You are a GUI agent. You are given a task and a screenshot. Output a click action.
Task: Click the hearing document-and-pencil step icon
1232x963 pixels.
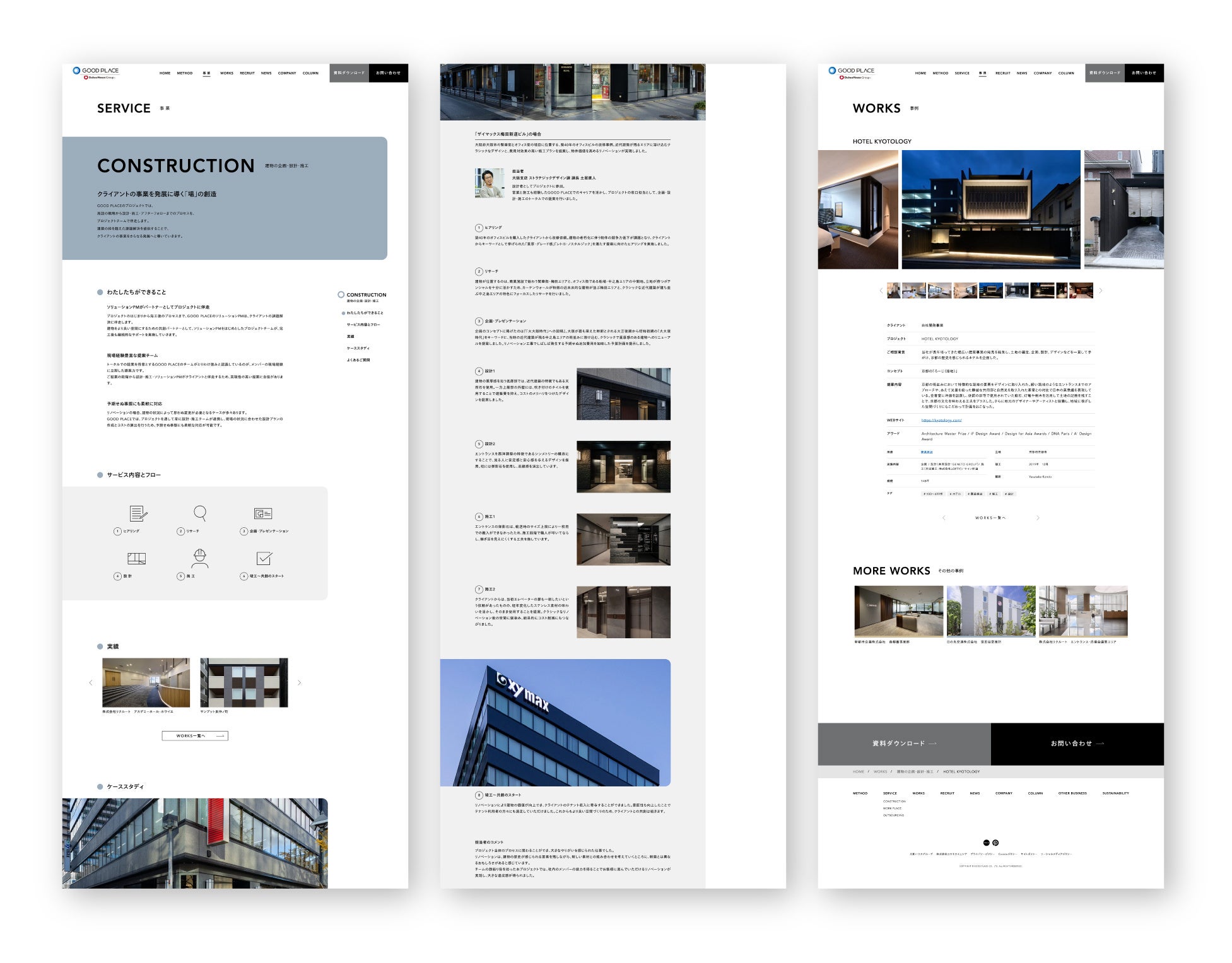[138, 513]
